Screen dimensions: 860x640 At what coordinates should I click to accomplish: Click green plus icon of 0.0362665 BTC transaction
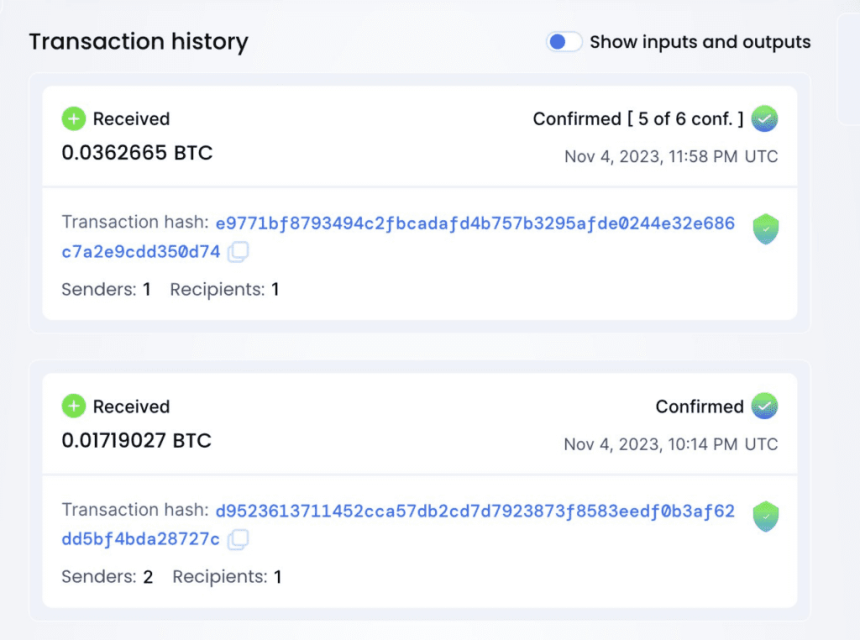tap(74, 119)
